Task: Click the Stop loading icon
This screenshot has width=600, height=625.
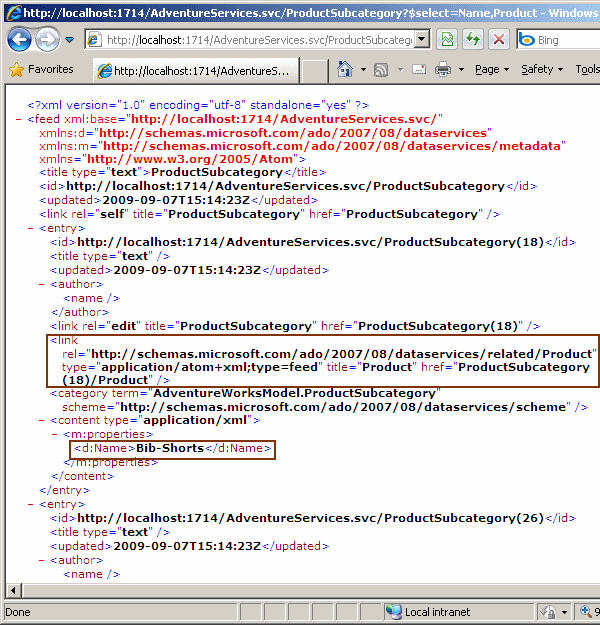Action: tap(497, 40)
